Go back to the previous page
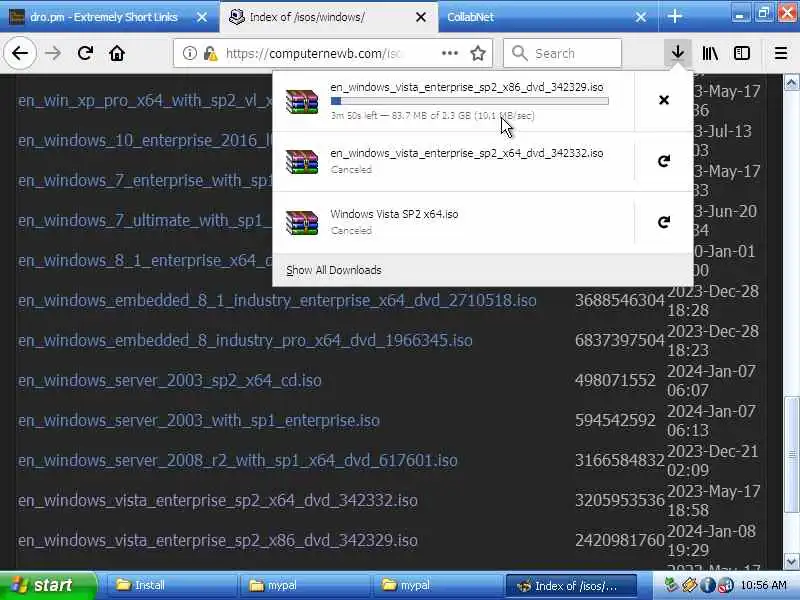 [20, 53]
